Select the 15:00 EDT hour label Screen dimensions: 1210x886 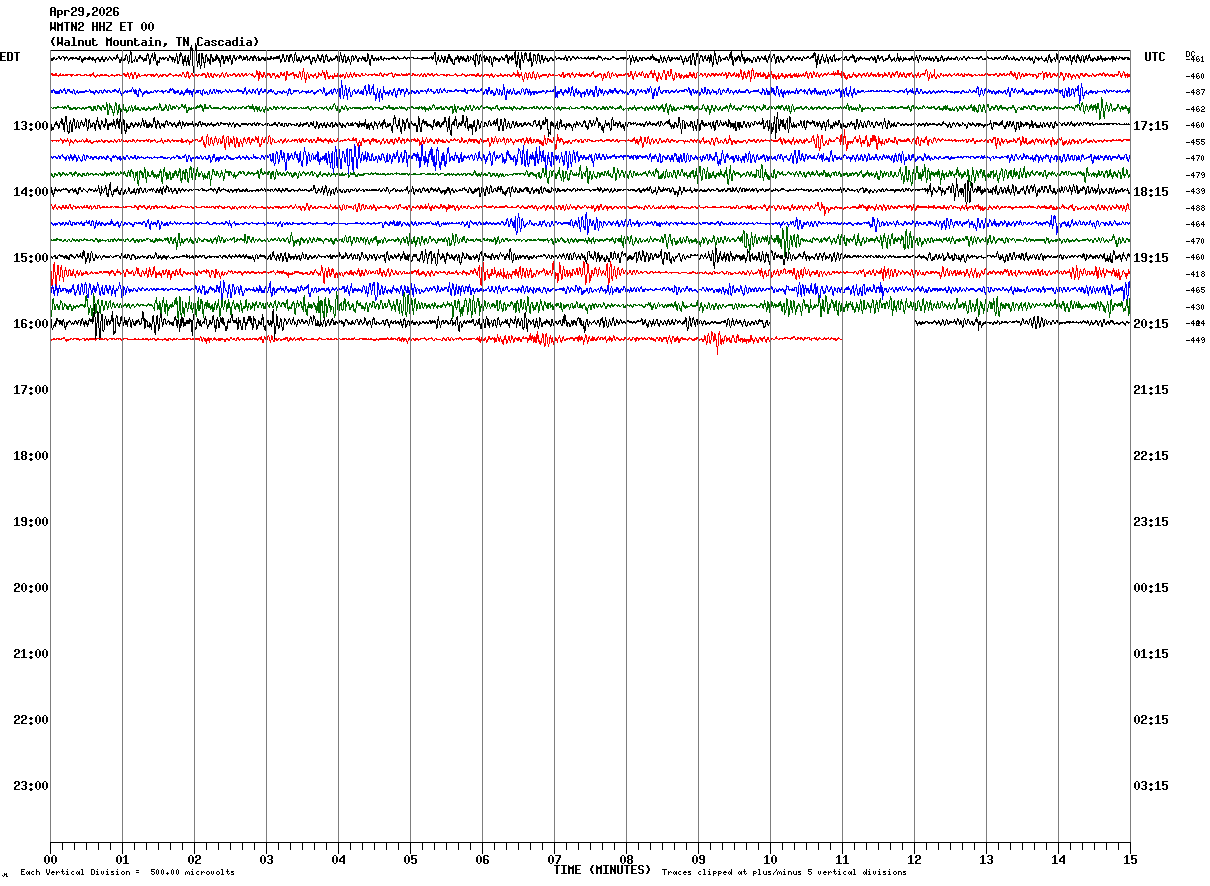click(x=31, y=258)
